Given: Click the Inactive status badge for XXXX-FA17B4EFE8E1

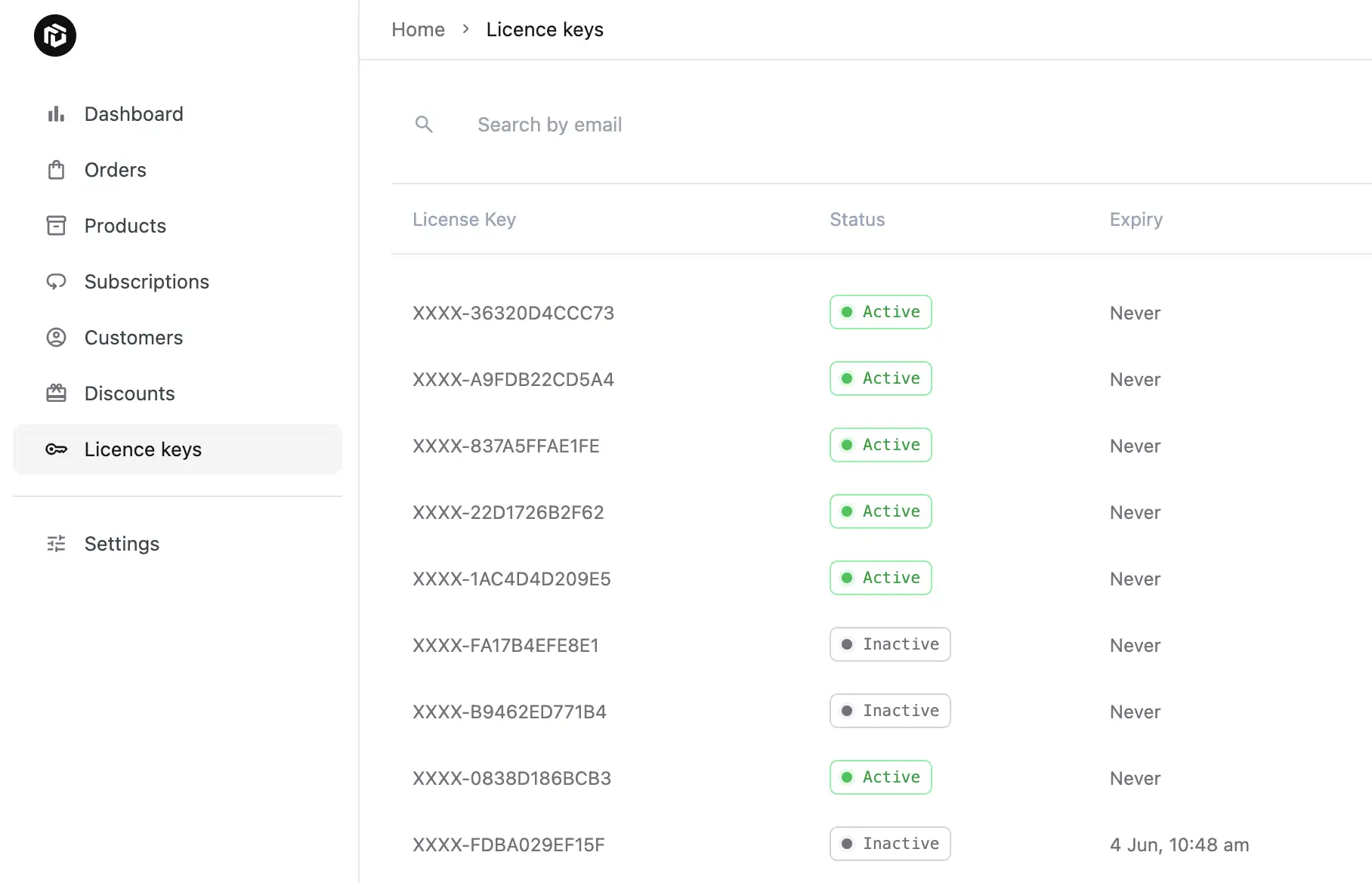Looking at the screenshot, I should pos(889,644).
